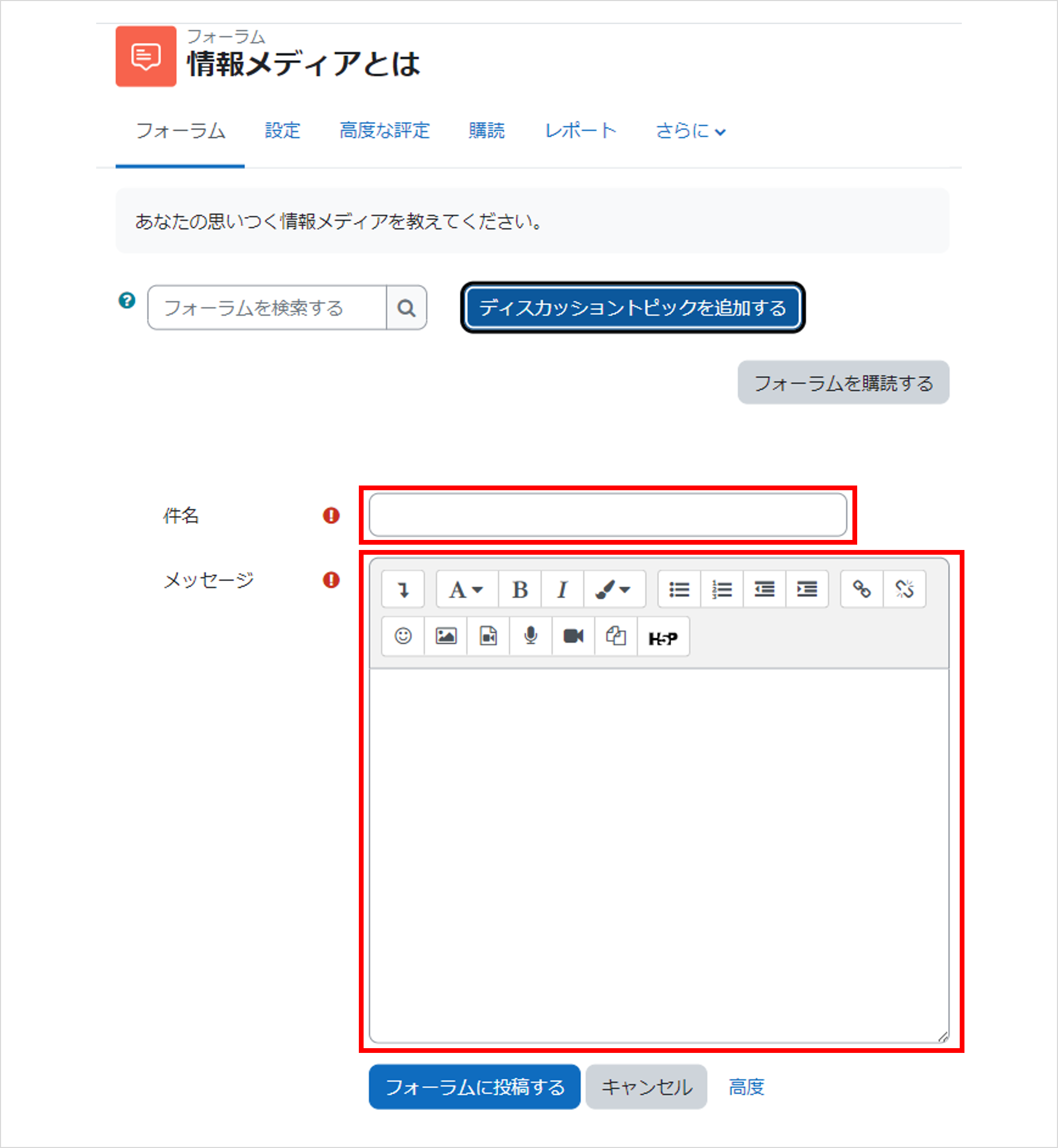Click the outdent icon

764,589
